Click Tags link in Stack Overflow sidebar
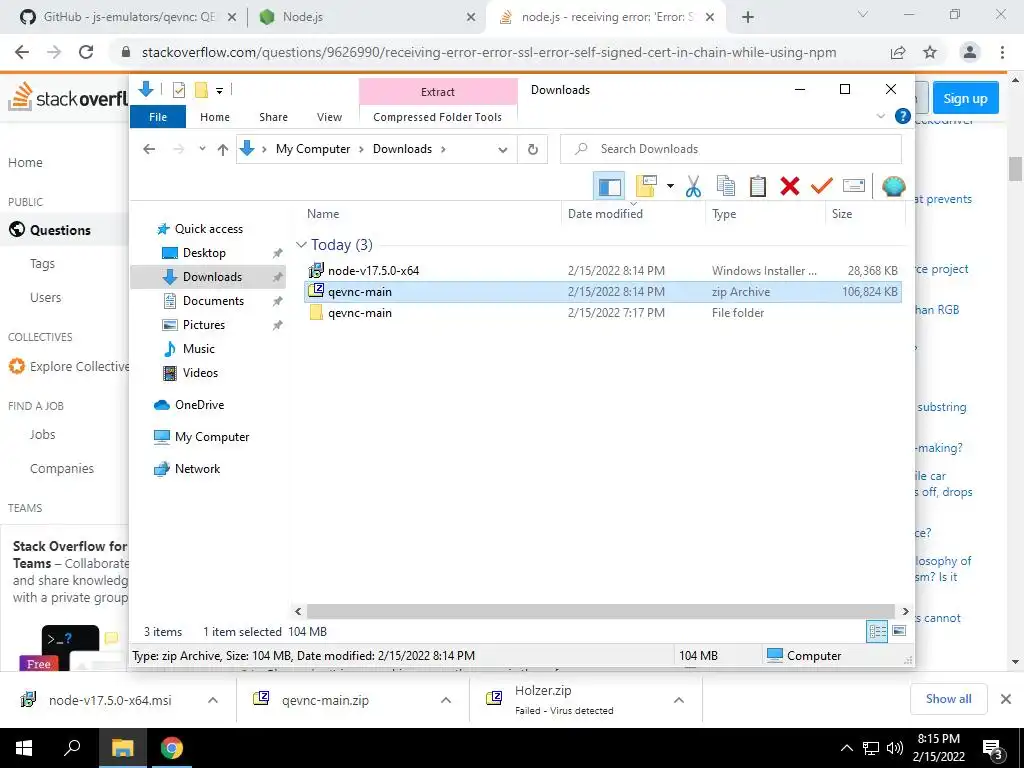 (42, 264)
